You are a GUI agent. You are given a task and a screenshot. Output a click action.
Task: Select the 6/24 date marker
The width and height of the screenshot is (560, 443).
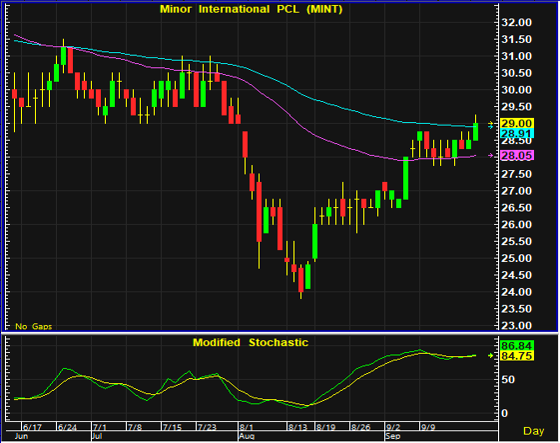67,427
